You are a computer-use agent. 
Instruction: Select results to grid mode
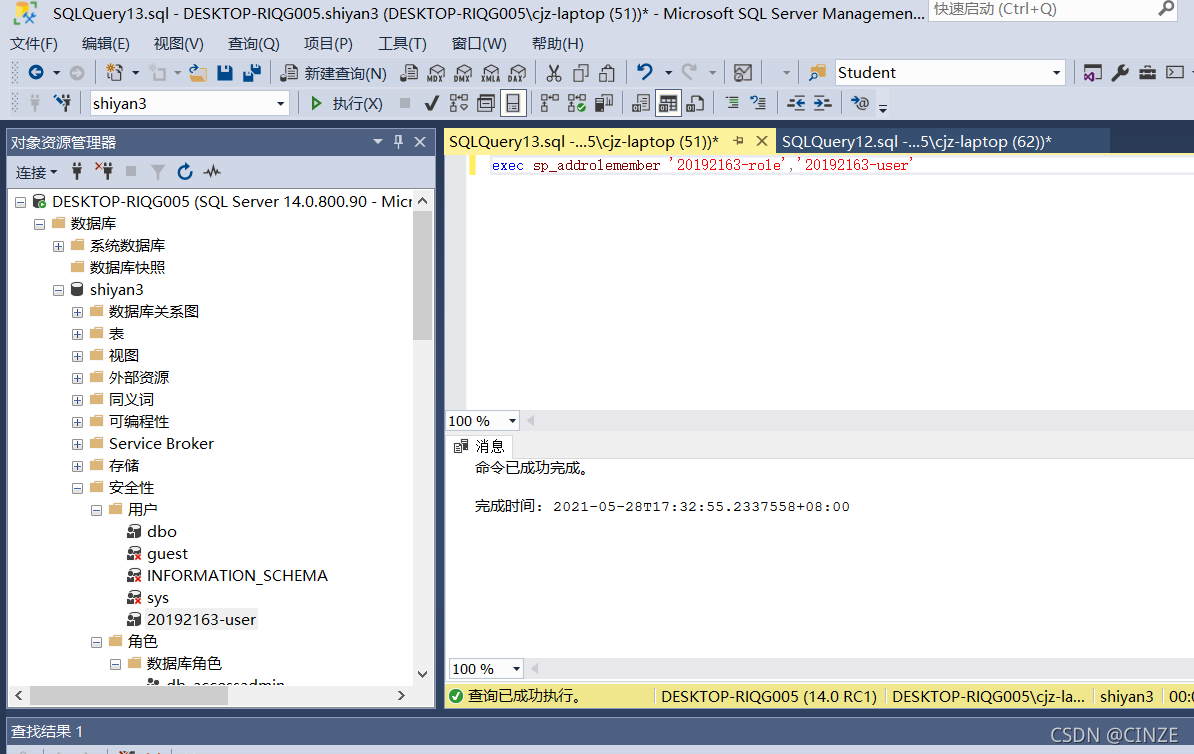tap(668, 103)
